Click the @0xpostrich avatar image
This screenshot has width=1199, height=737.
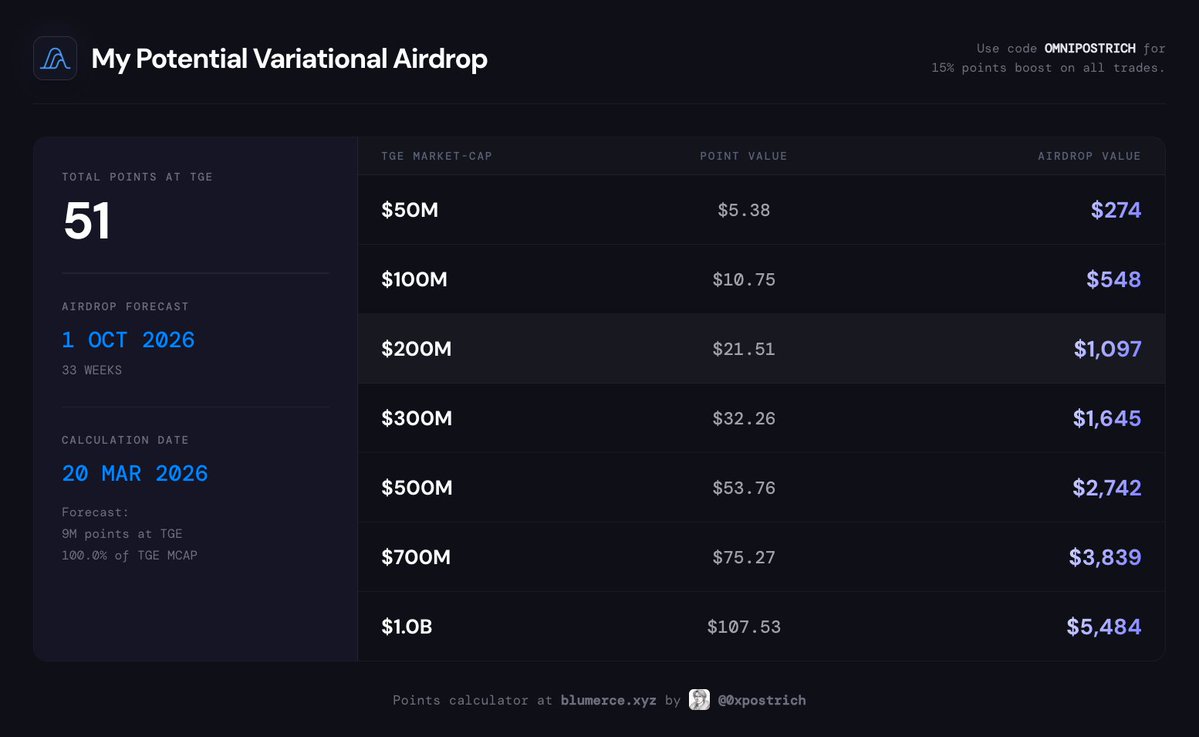(x=699, y=700)
